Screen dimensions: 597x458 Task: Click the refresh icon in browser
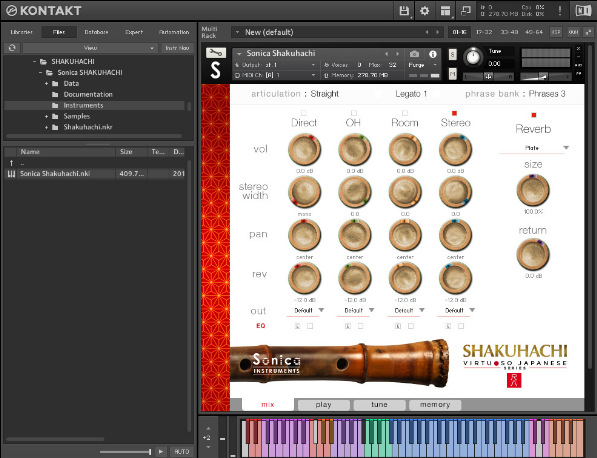pyautogui.click(x=12, y=48)
